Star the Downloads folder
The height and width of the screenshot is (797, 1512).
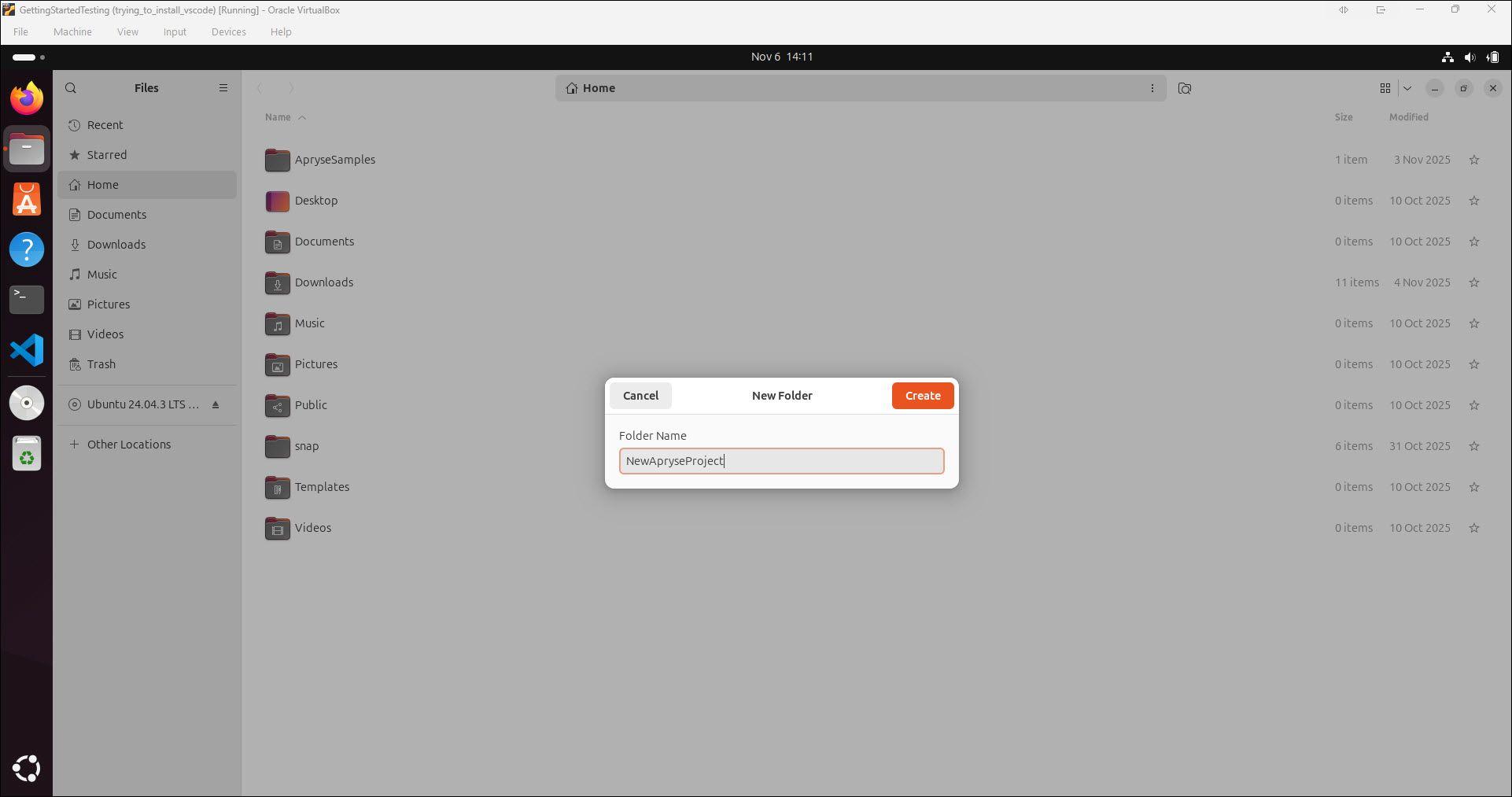pyautogui.click(x=1473, y=282)
